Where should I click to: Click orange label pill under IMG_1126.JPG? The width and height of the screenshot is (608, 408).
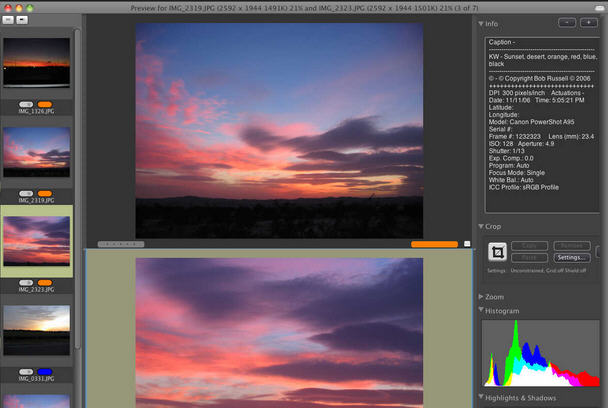(45, 104)
